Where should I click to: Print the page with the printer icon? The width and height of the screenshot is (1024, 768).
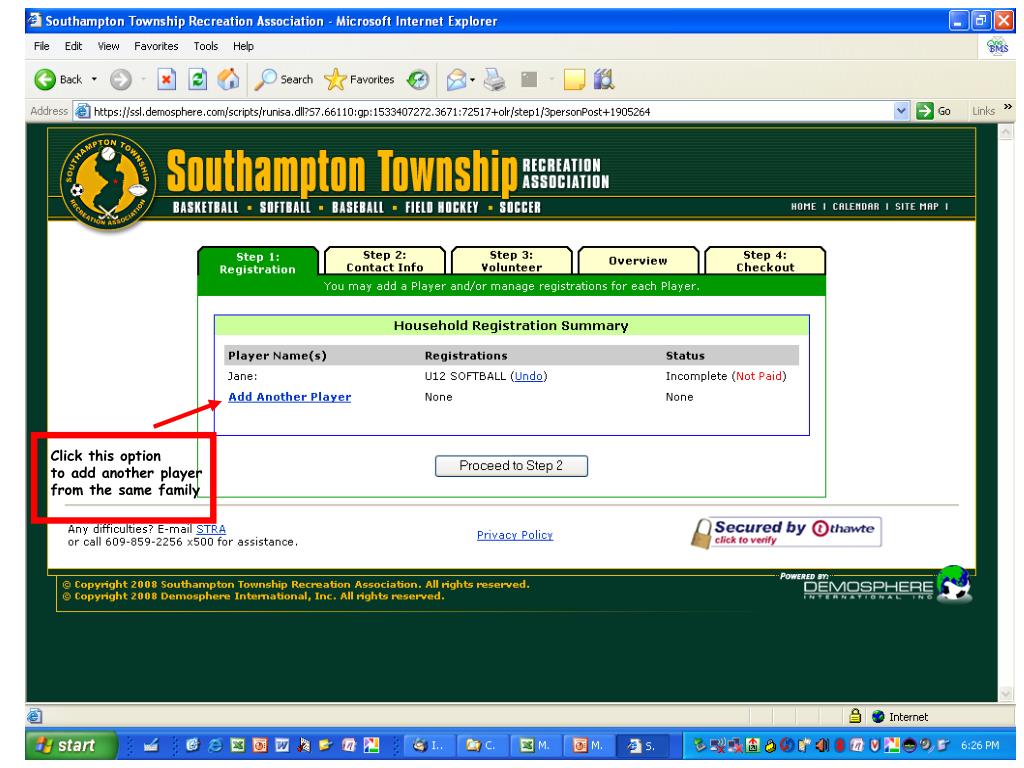pyautogui.click(x=494, y=80)
